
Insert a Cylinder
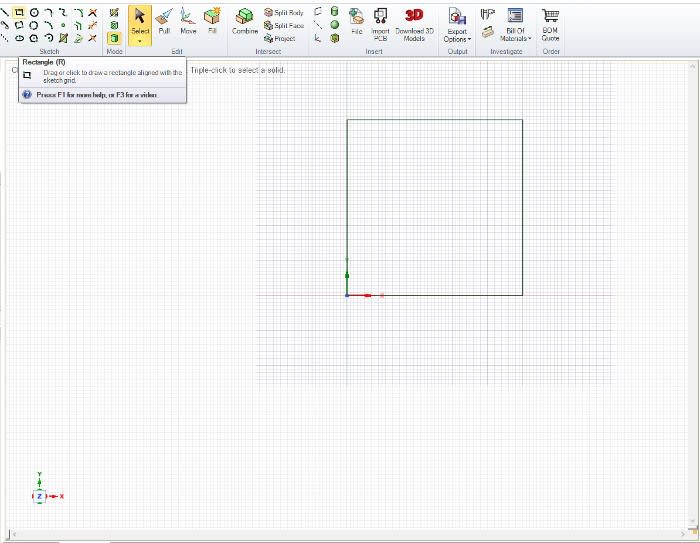pyautogui.click(x=334, y=12)
